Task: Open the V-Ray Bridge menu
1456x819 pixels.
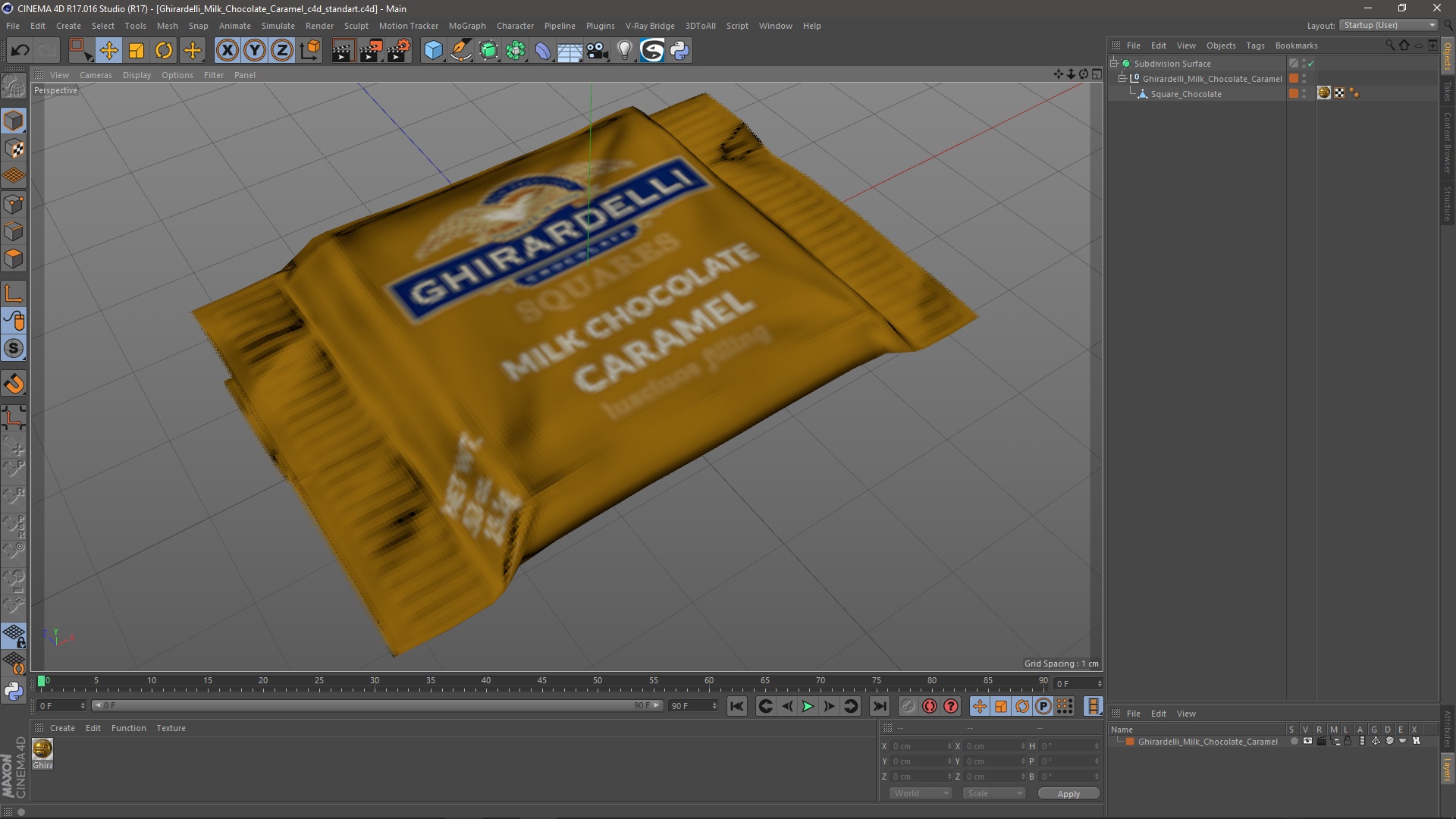Action: 650,26
